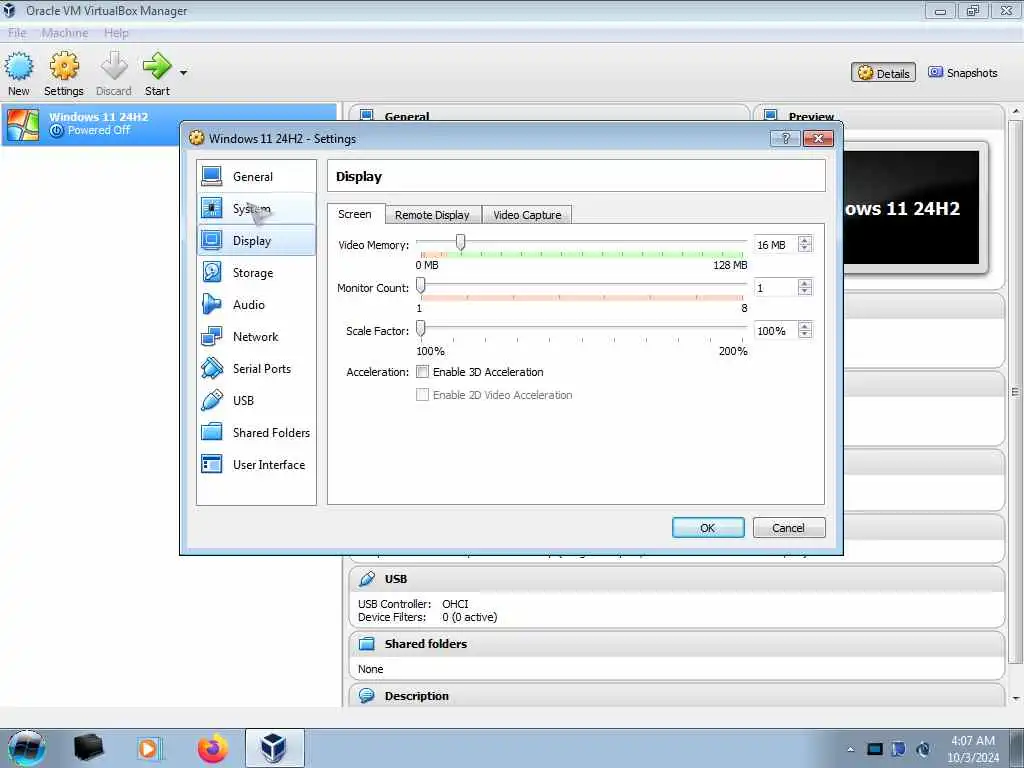Select the General category icon in Settings
The image size is (1024, 768).
(x=212, y=176)
